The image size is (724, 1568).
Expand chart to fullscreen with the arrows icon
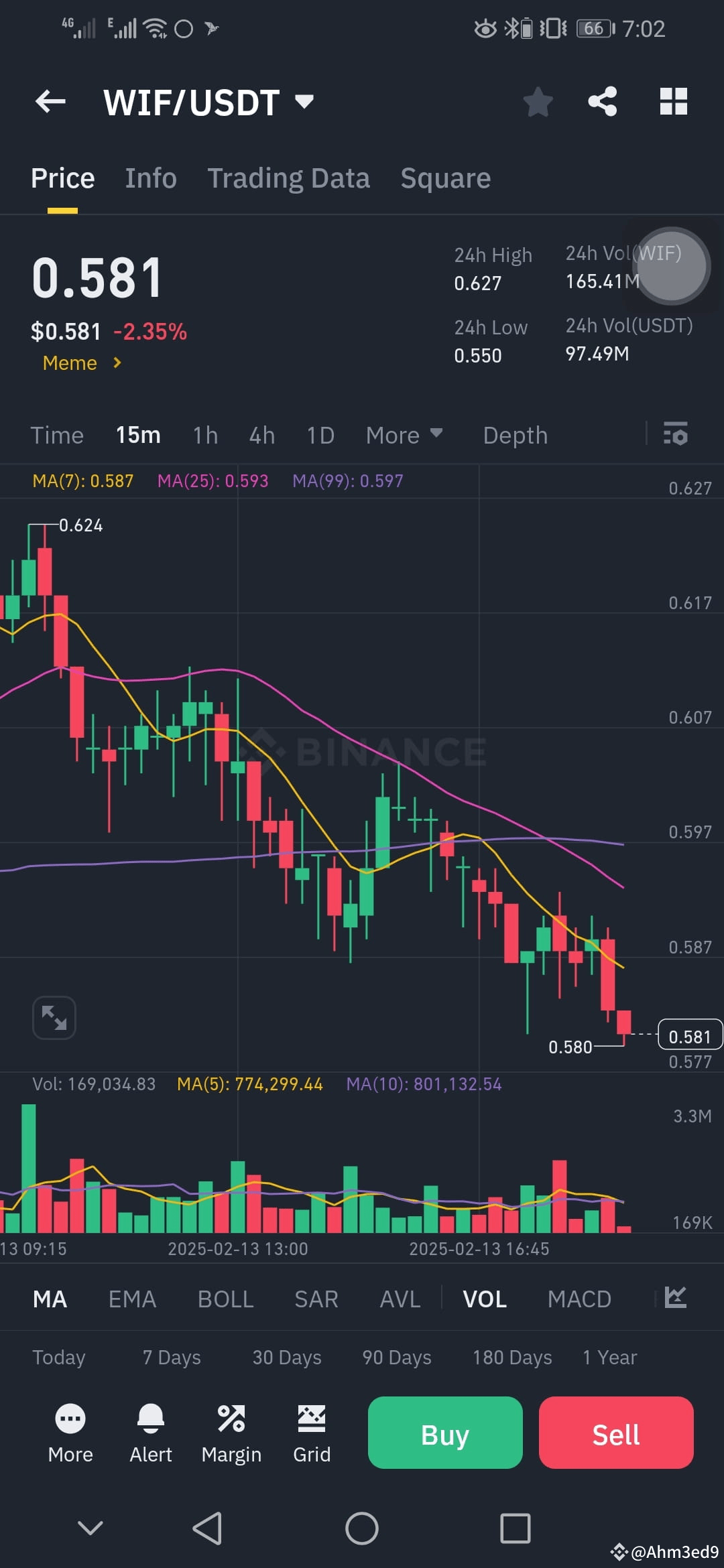tap(54, 1017)
